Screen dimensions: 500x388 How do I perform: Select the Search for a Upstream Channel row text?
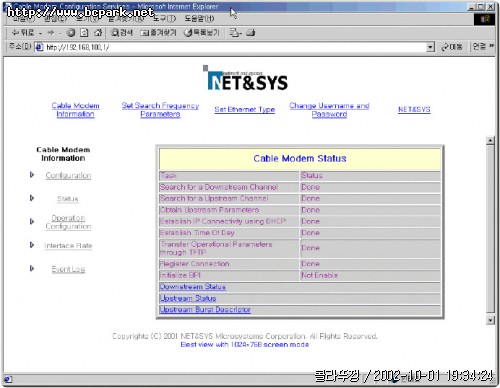click(x=214, y=198)
